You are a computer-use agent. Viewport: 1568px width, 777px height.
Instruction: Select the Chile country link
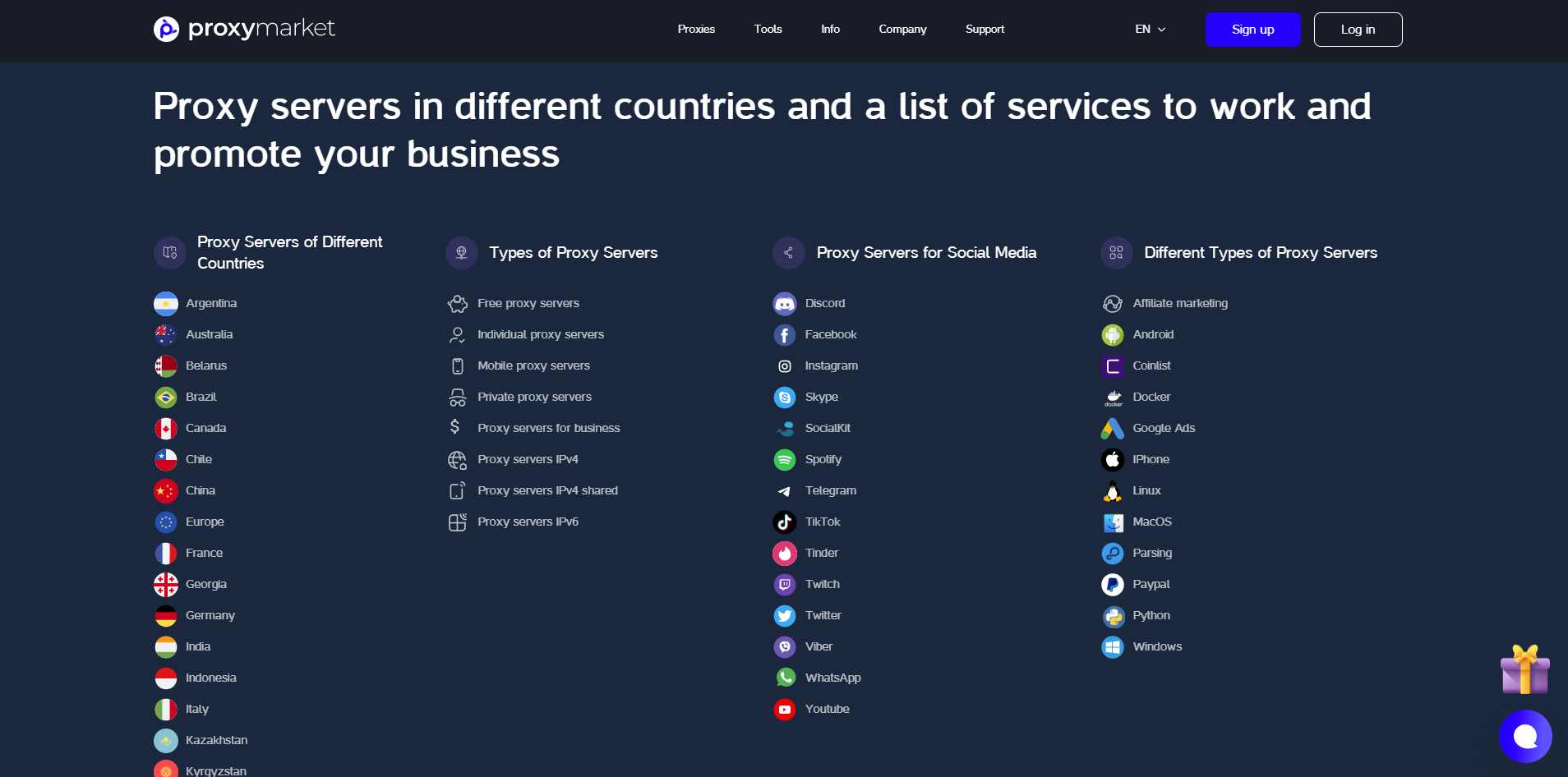pos(199,460)
